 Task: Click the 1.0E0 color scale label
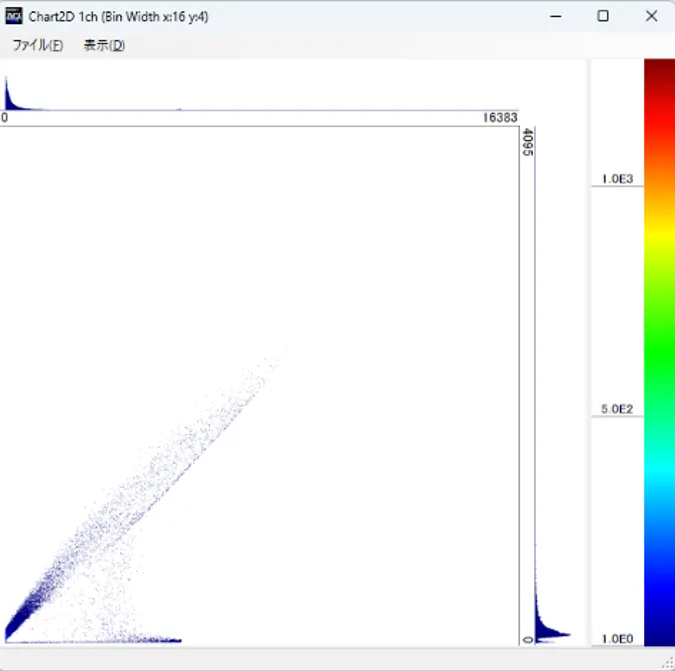617,639
